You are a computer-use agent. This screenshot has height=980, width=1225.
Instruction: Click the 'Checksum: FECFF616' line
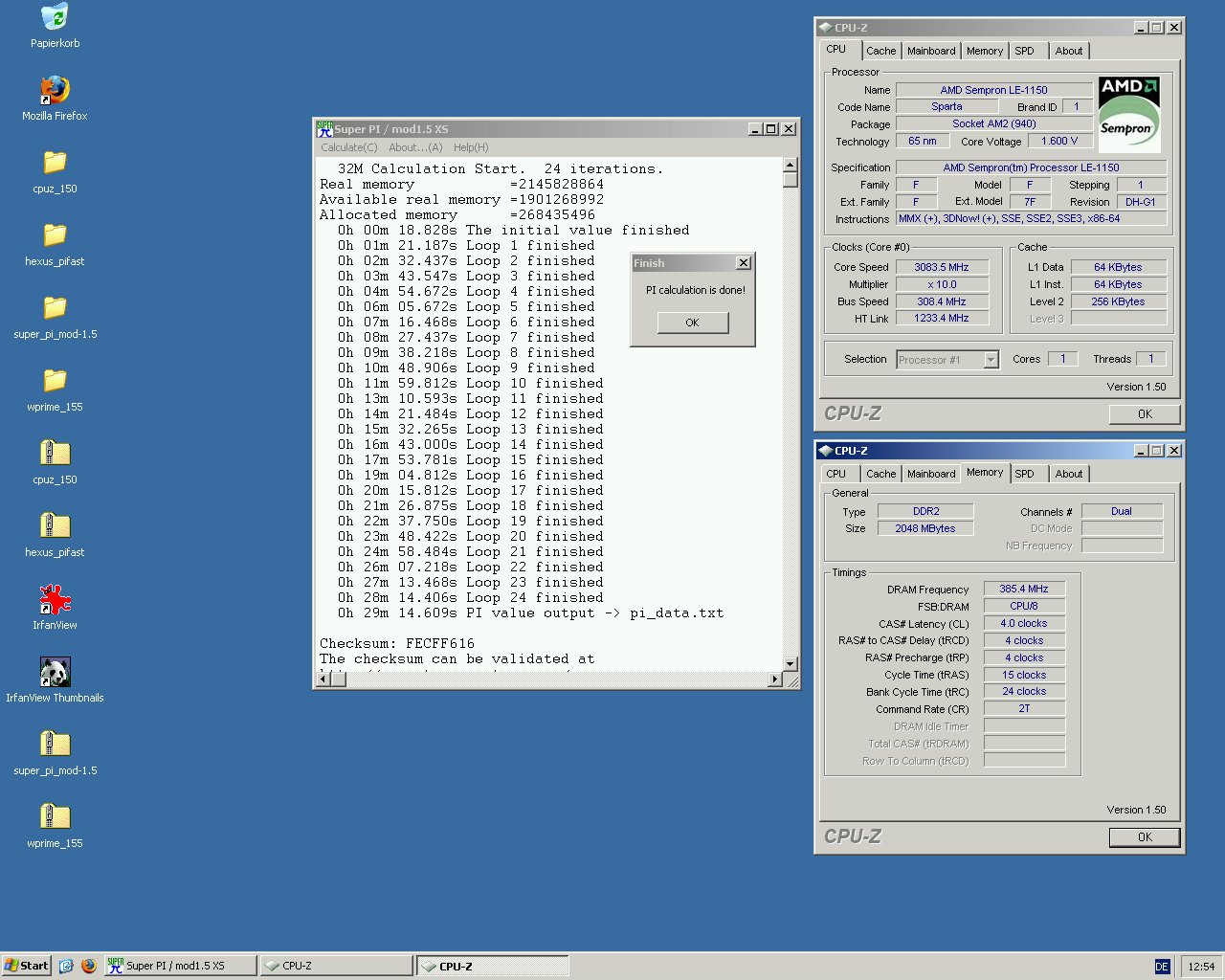[397, 643]
